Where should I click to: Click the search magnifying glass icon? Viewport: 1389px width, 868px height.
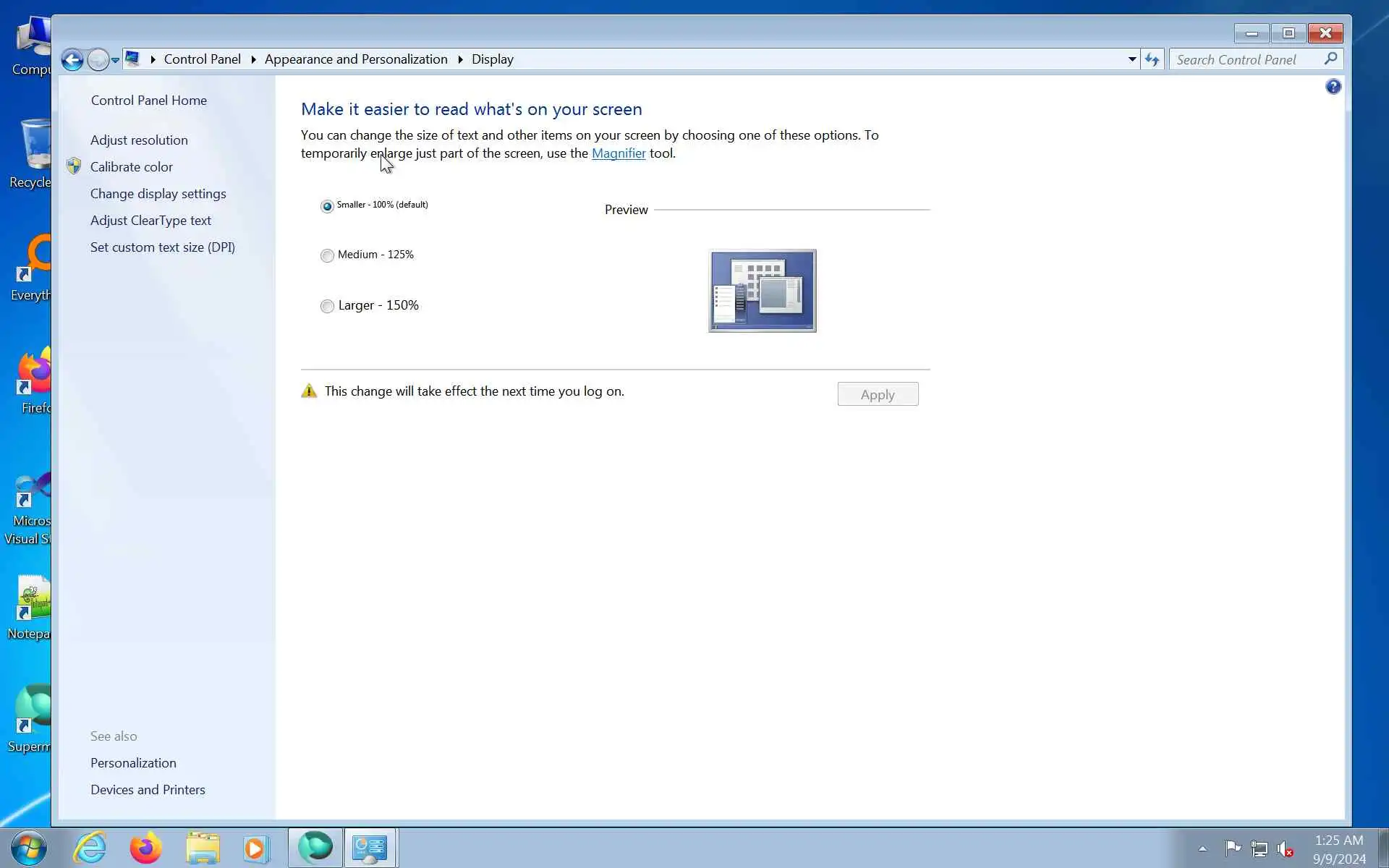(1330, 59)
